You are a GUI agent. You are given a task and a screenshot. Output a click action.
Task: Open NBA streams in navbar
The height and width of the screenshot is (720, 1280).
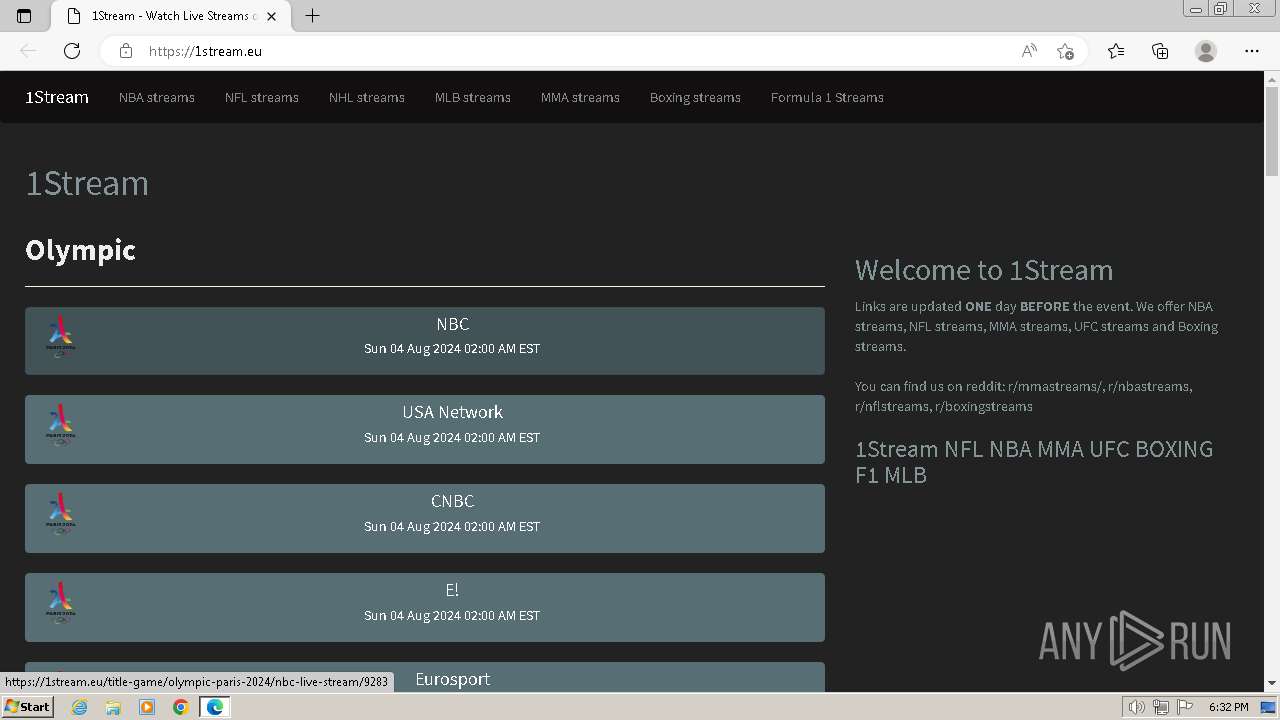click(x=157, y=97)
